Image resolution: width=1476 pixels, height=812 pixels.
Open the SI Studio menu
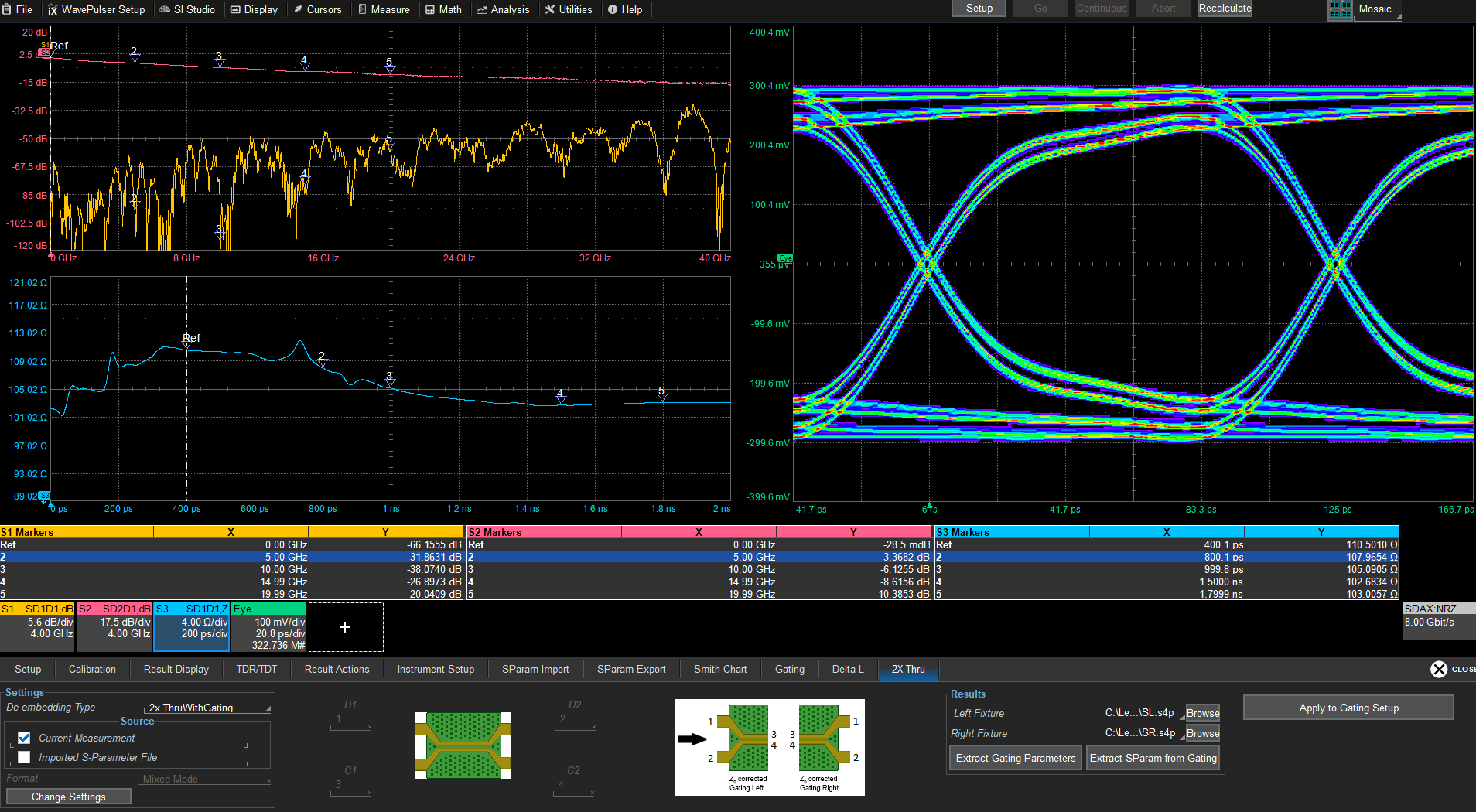[187, 9]
